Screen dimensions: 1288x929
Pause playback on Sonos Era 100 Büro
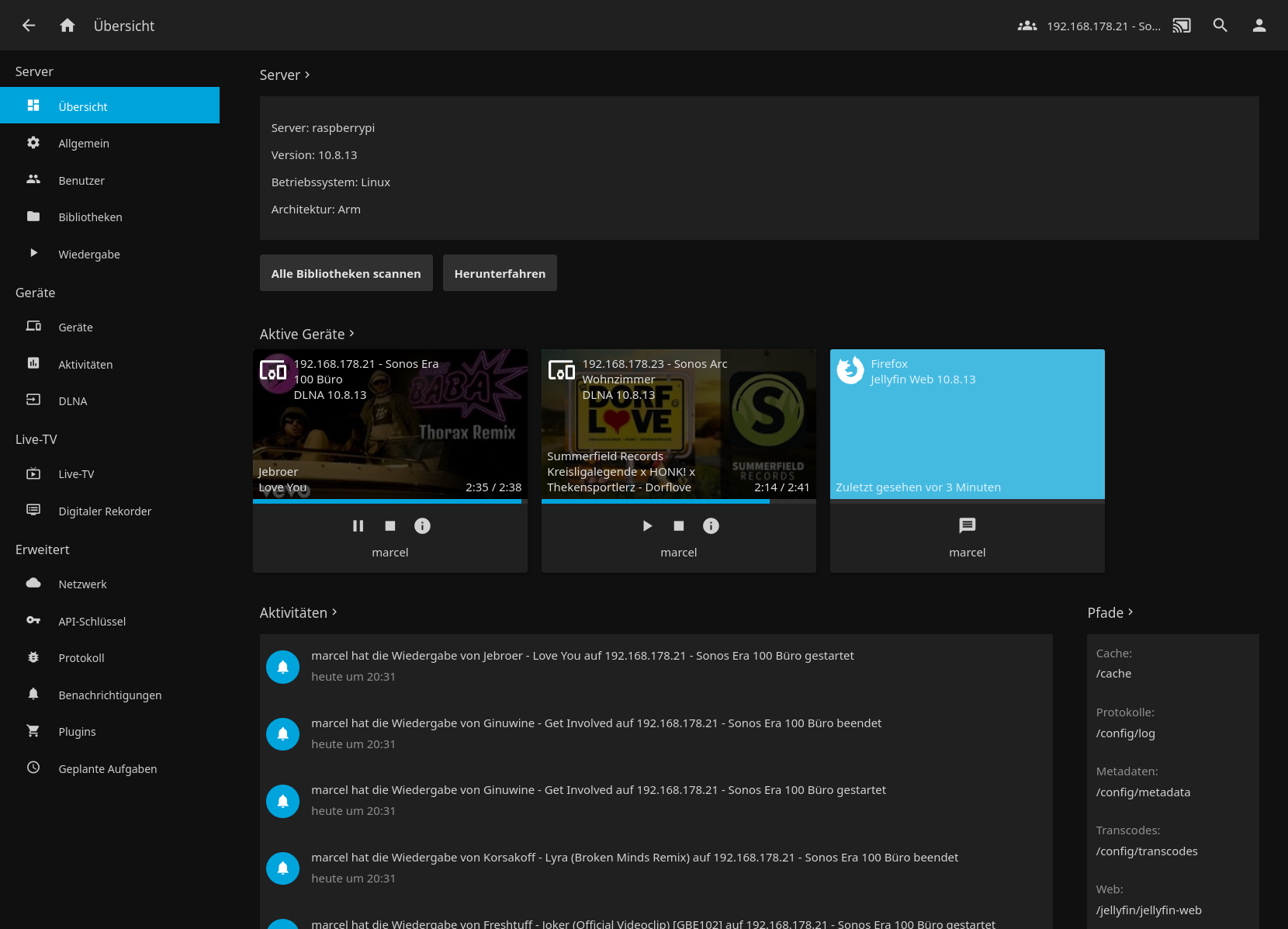pos(358,526)
